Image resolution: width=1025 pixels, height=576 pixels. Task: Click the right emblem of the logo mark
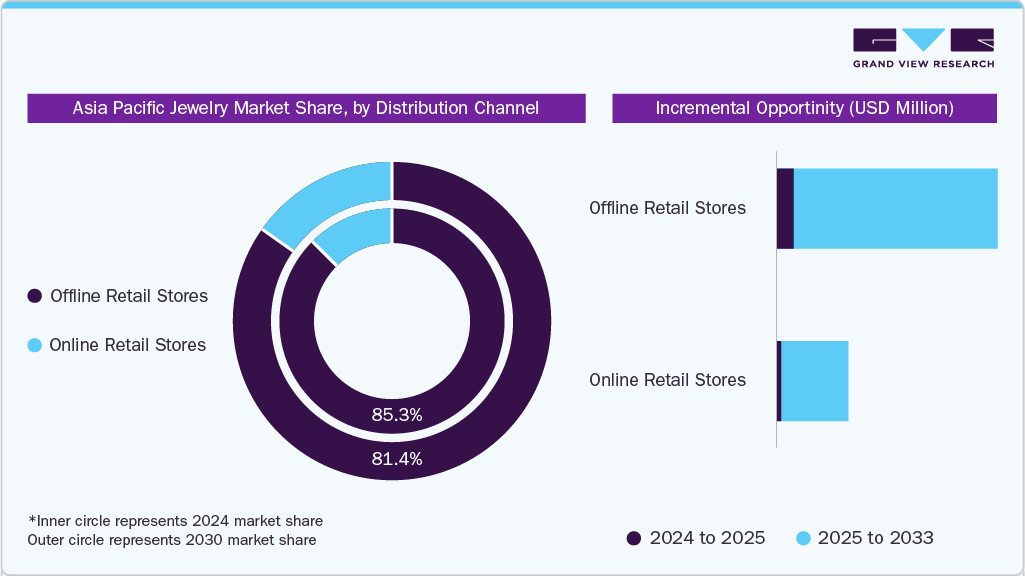point(972,40)
